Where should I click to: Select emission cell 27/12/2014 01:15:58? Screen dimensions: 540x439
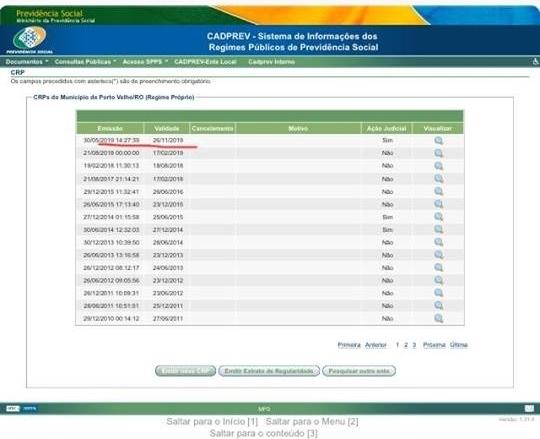tap(111, 217)
